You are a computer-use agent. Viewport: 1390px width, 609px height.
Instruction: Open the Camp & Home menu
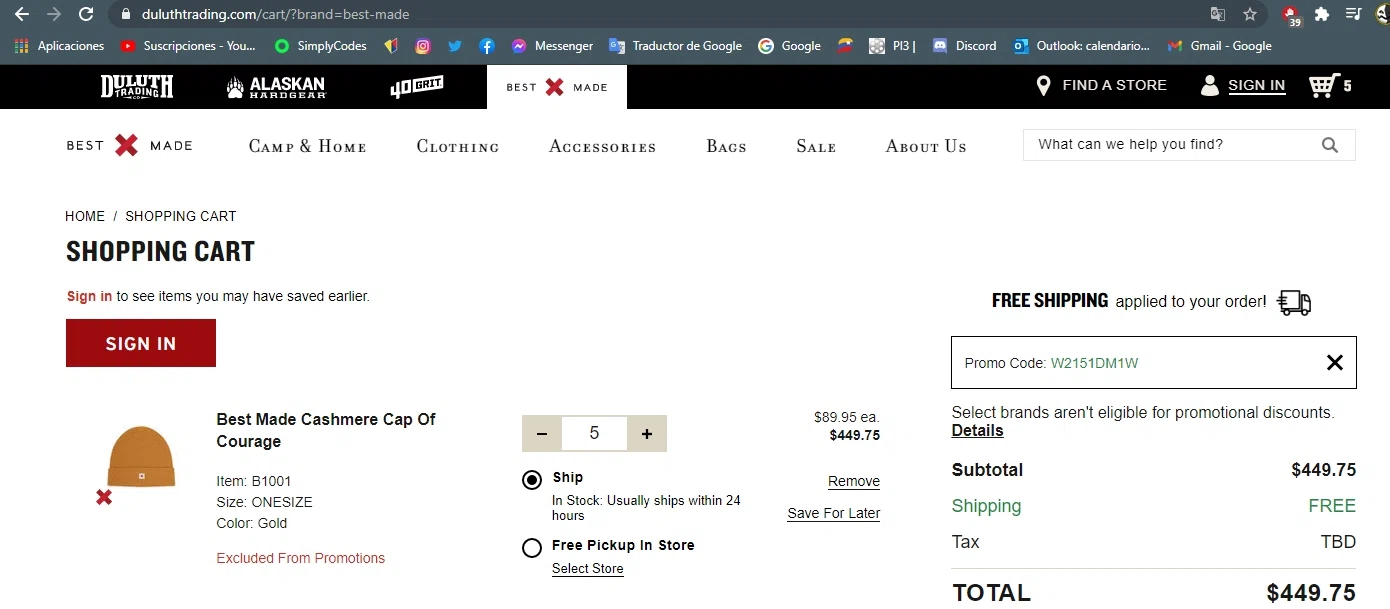pyautogui.click(x=308, y=146)
